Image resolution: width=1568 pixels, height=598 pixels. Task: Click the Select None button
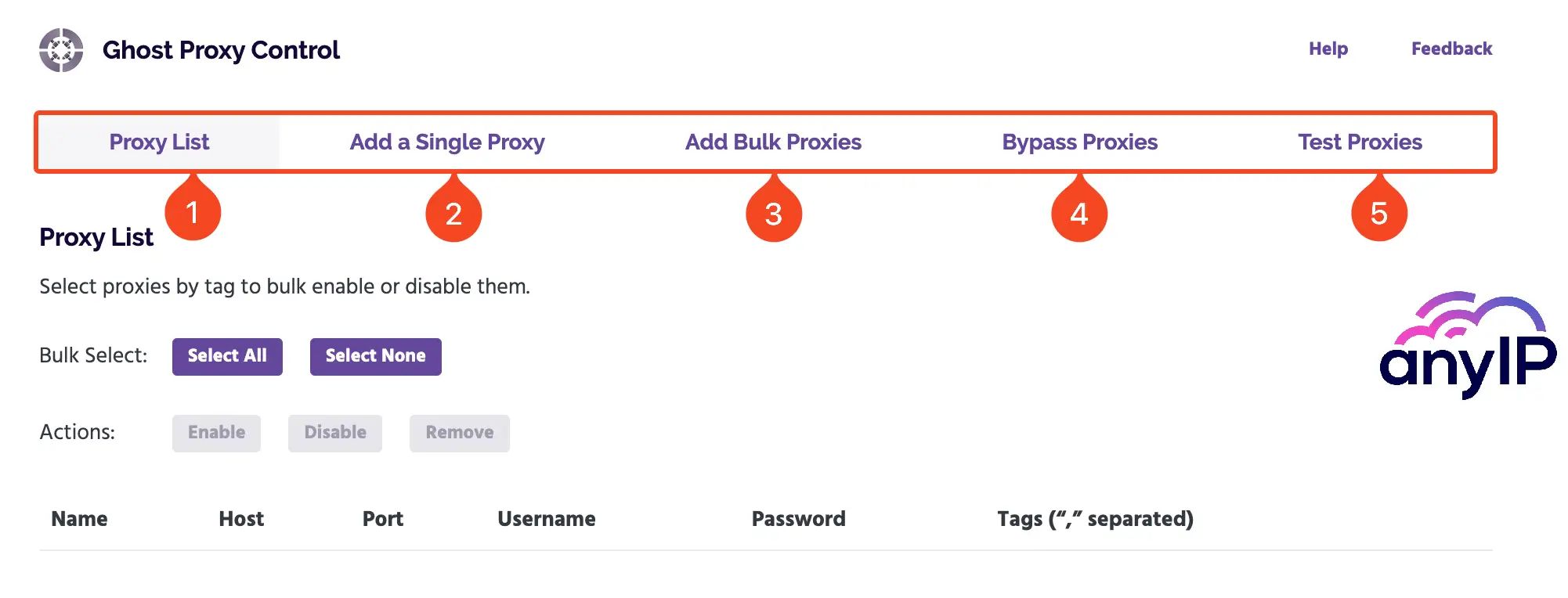point(375,356)
